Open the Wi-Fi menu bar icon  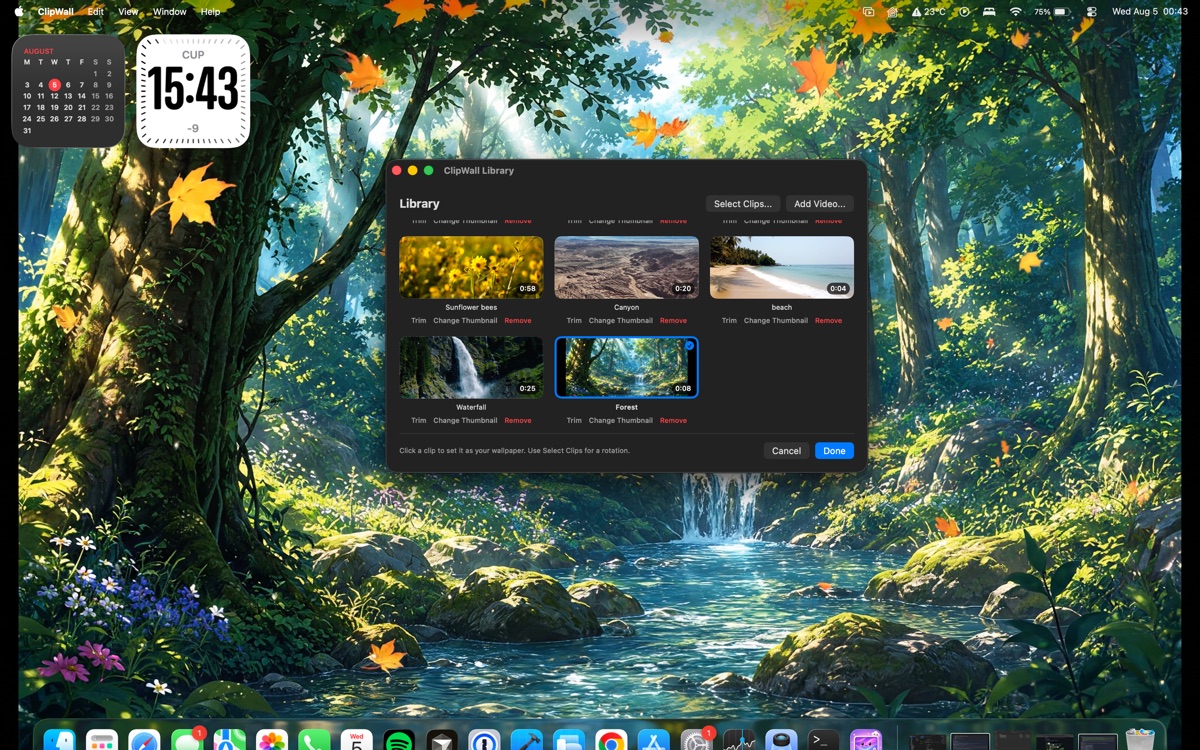(1016, 12)
